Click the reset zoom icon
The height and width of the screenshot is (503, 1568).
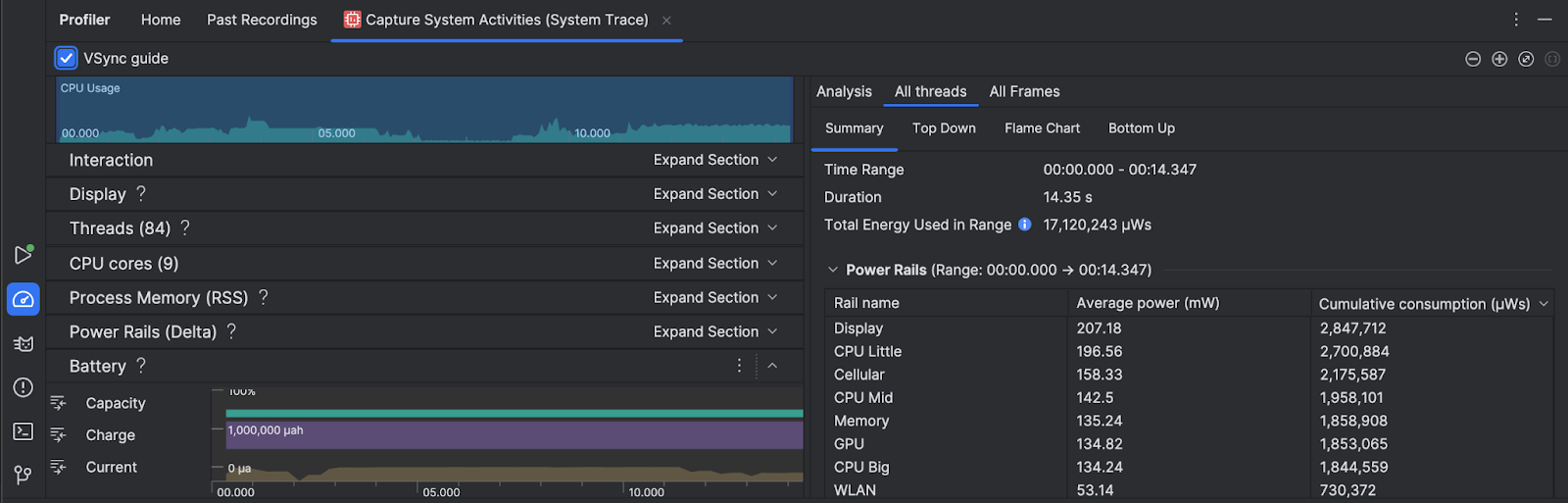point(1526,59)
